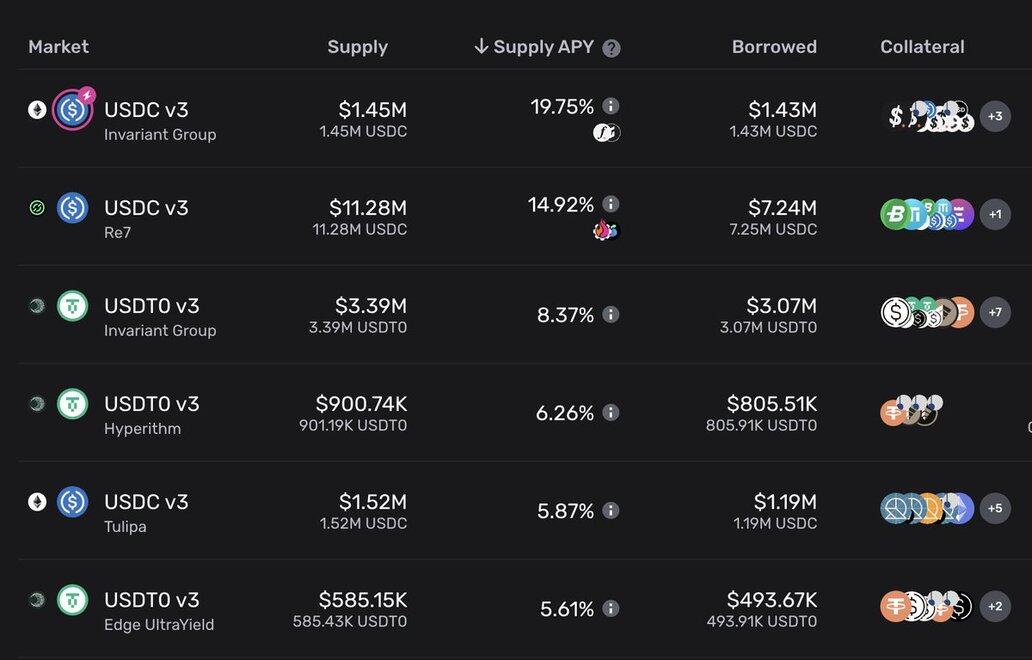Show the +5 additional collateral assets
The image size is (1032, 660).
point(995,509)
